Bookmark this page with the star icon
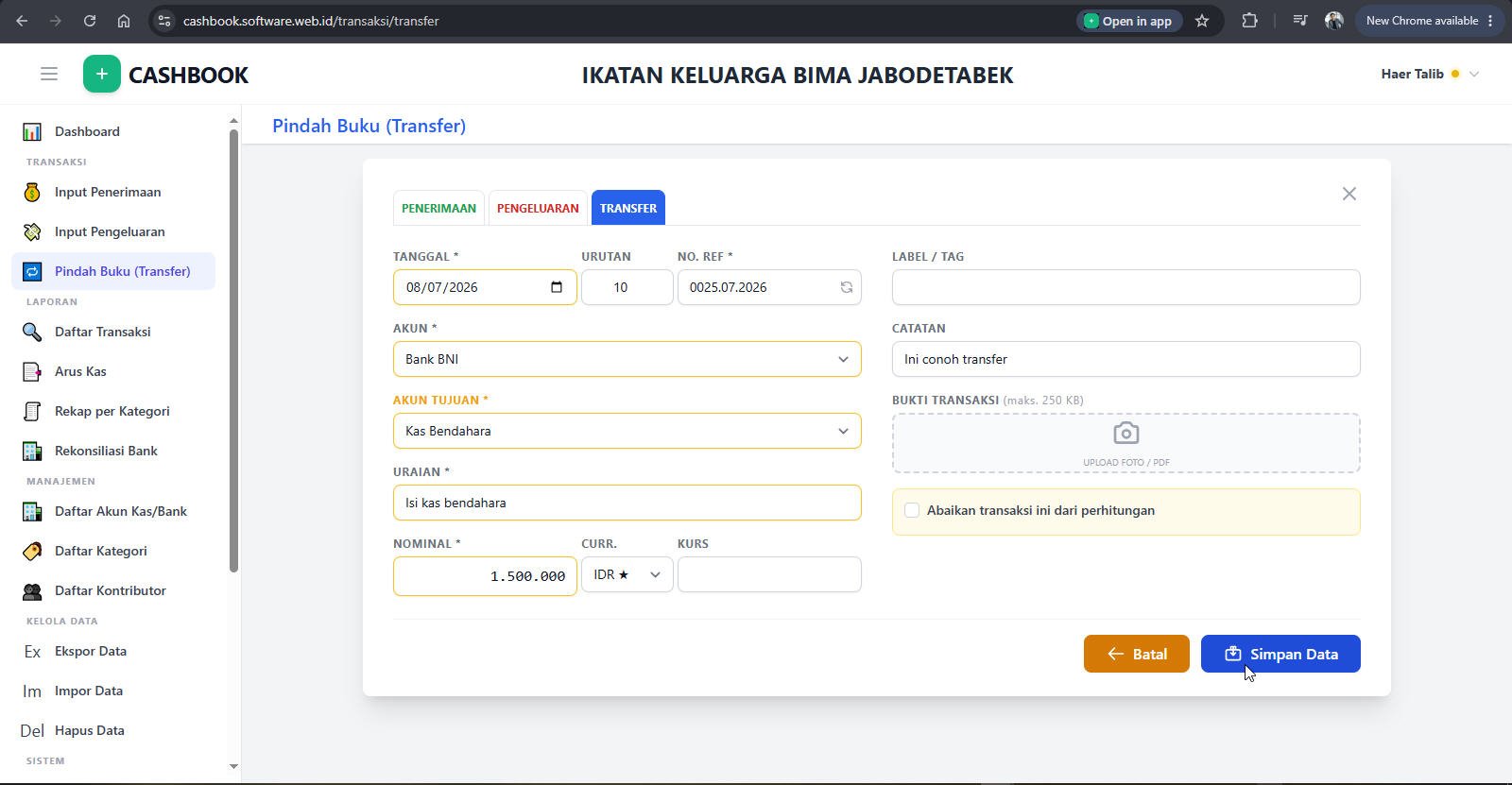 point(1202,21)
